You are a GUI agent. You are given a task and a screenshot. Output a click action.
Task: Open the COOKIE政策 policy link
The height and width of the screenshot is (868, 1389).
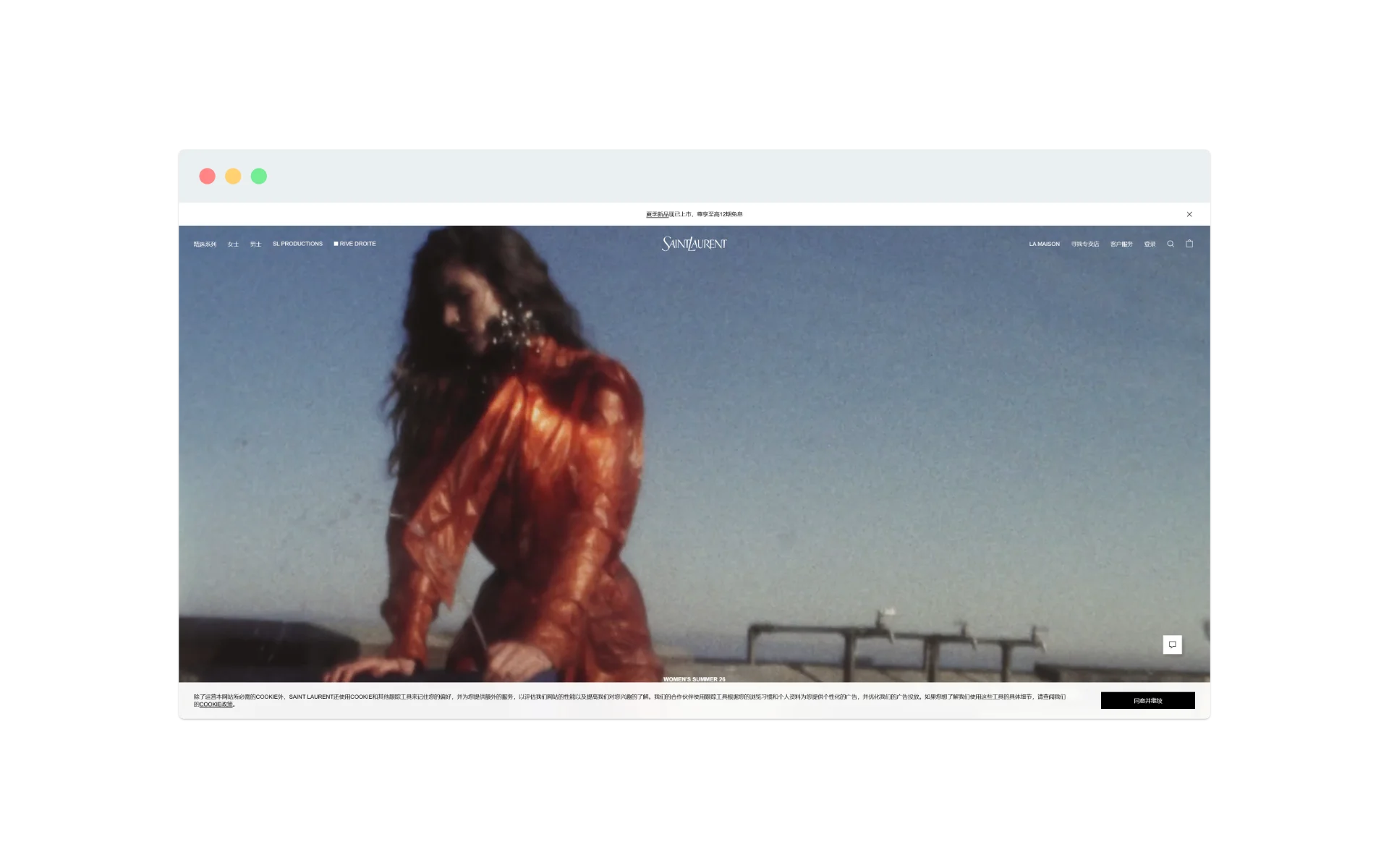tap(216, 705)
